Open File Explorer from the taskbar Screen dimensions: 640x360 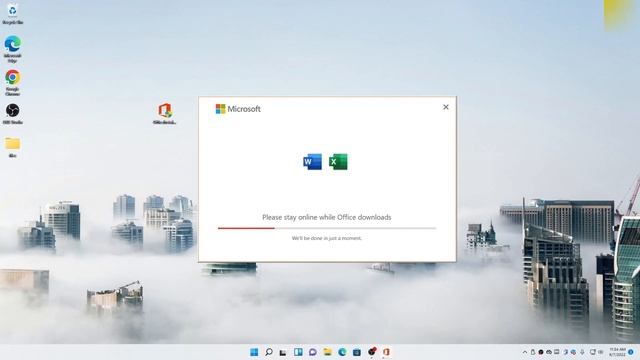pyautogui.click(x=327, y=352)
